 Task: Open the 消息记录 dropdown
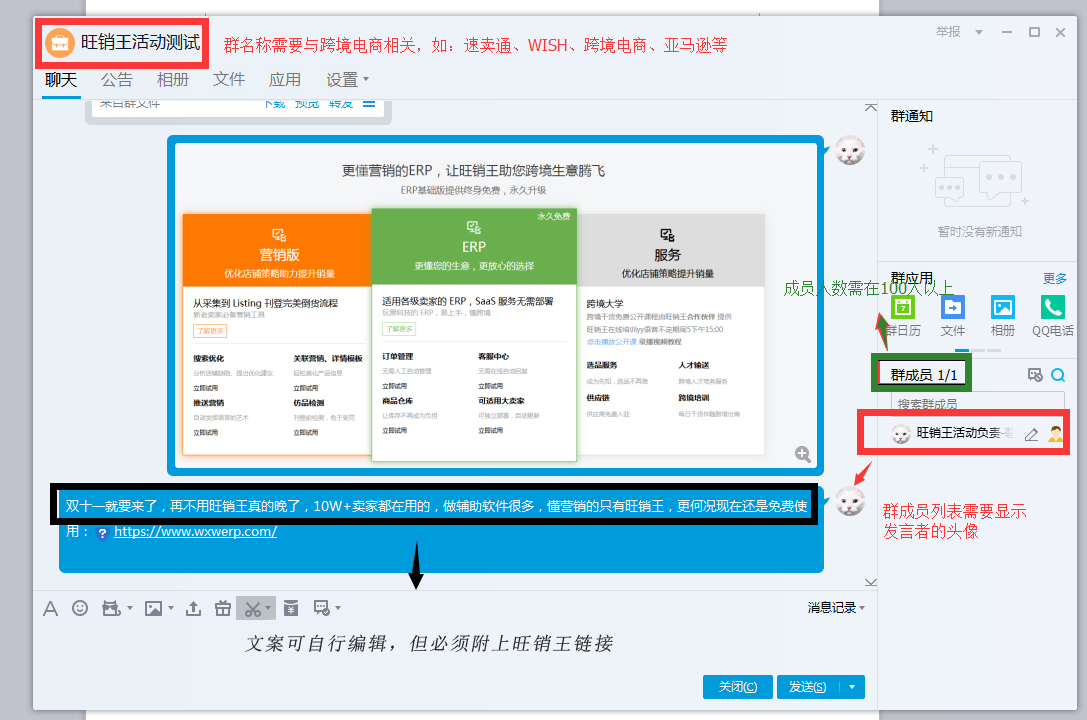836,608
